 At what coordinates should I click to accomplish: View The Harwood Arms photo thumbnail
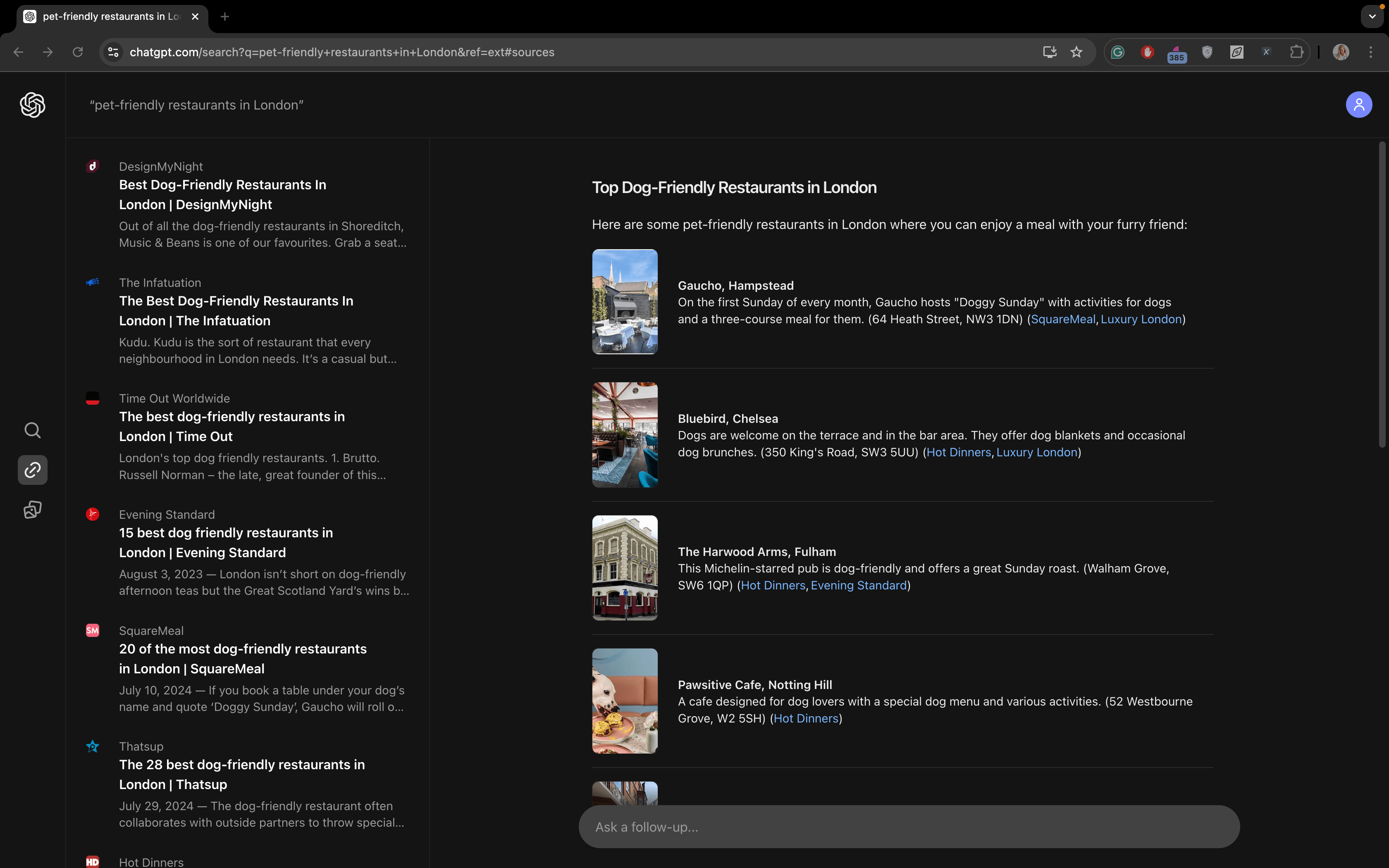(625, 568)
